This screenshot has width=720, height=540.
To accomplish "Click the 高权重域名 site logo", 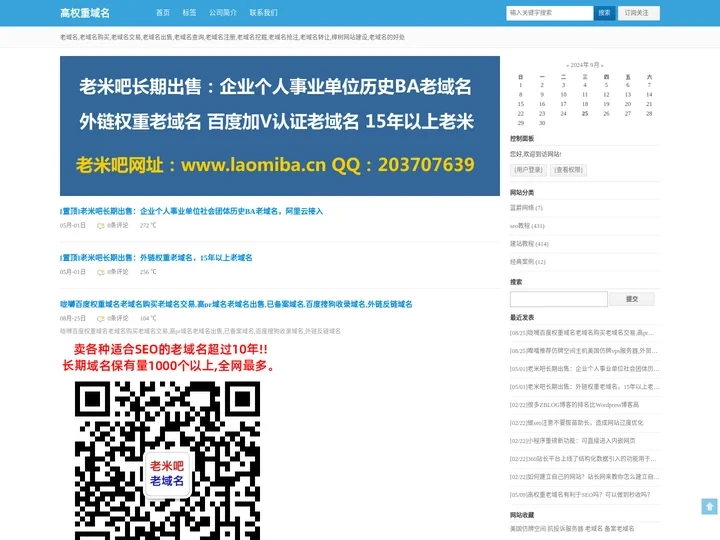I will (85, 13).
